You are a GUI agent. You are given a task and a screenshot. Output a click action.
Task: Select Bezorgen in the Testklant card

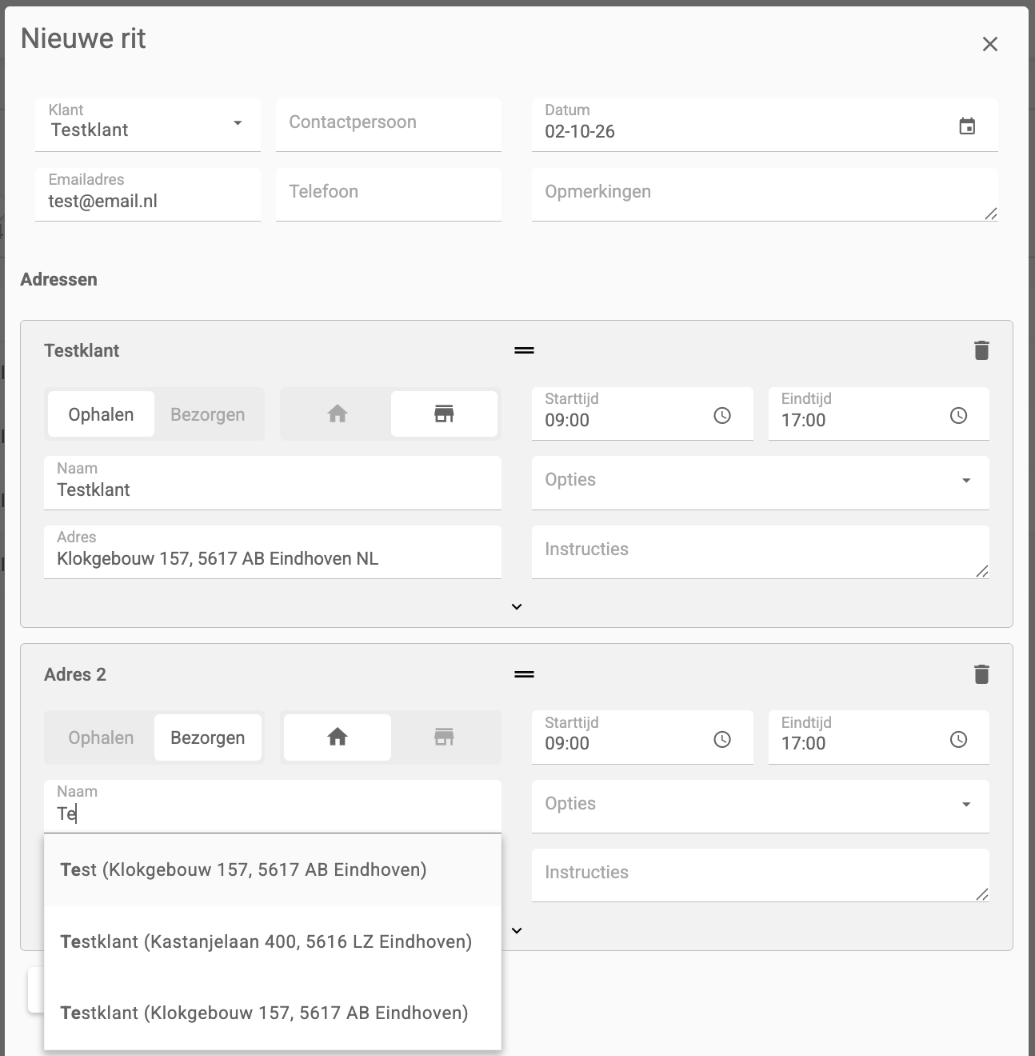tap(207, 414)
